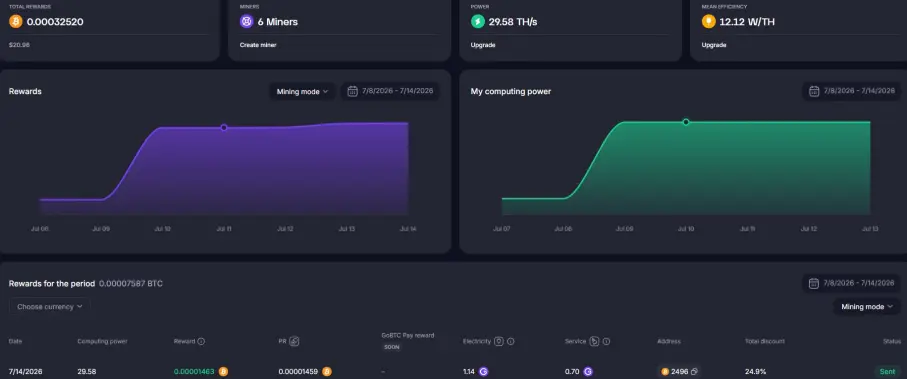Click purple token icon beside service 0.70
Image resolution: width=907 pixels, height=379 pixels.
click(x=588, y=371)
